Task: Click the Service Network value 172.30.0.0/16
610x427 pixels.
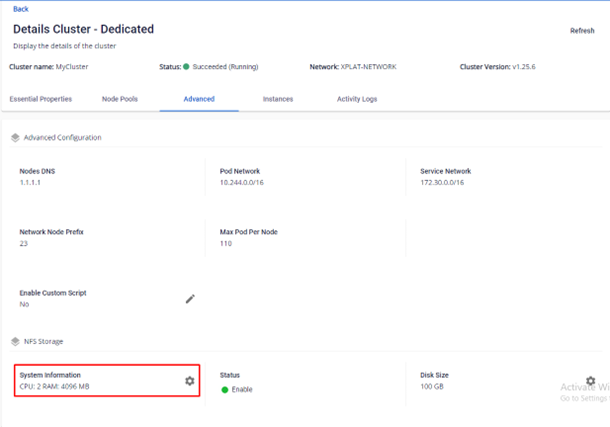Action: (x=443, y=184)
